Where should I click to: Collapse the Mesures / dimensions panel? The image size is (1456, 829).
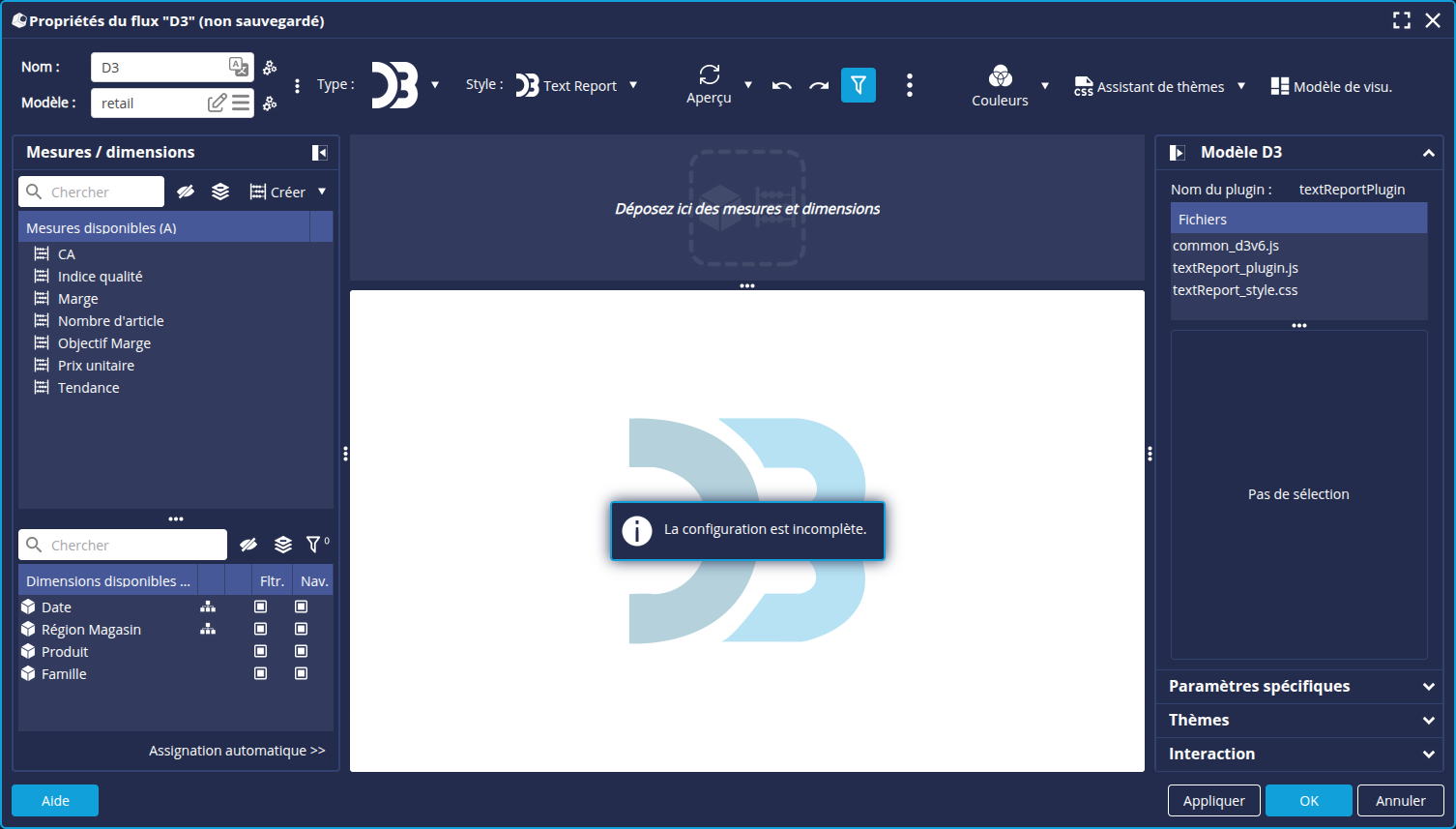click(319, 153)
